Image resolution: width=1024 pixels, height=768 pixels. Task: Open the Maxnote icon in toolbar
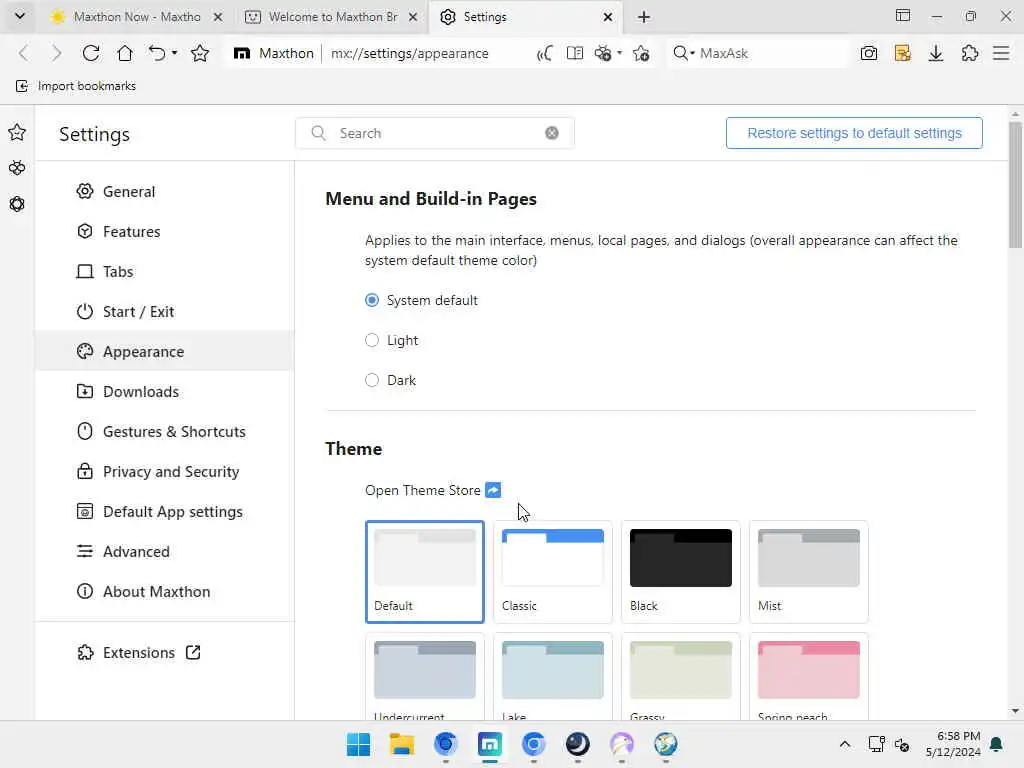pos(903,54)
